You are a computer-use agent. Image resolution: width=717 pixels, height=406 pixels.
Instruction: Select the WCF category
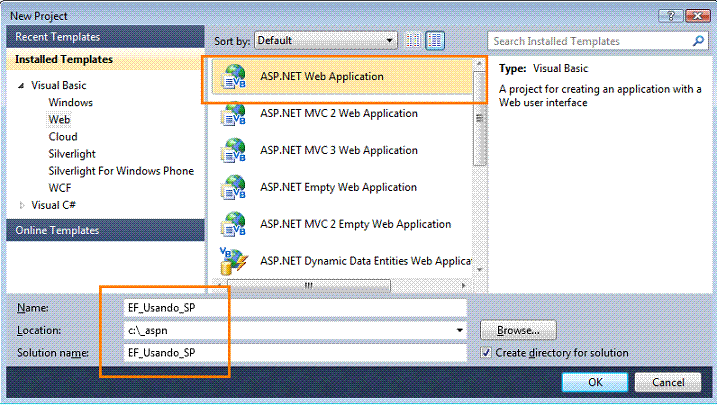(60, 188)
